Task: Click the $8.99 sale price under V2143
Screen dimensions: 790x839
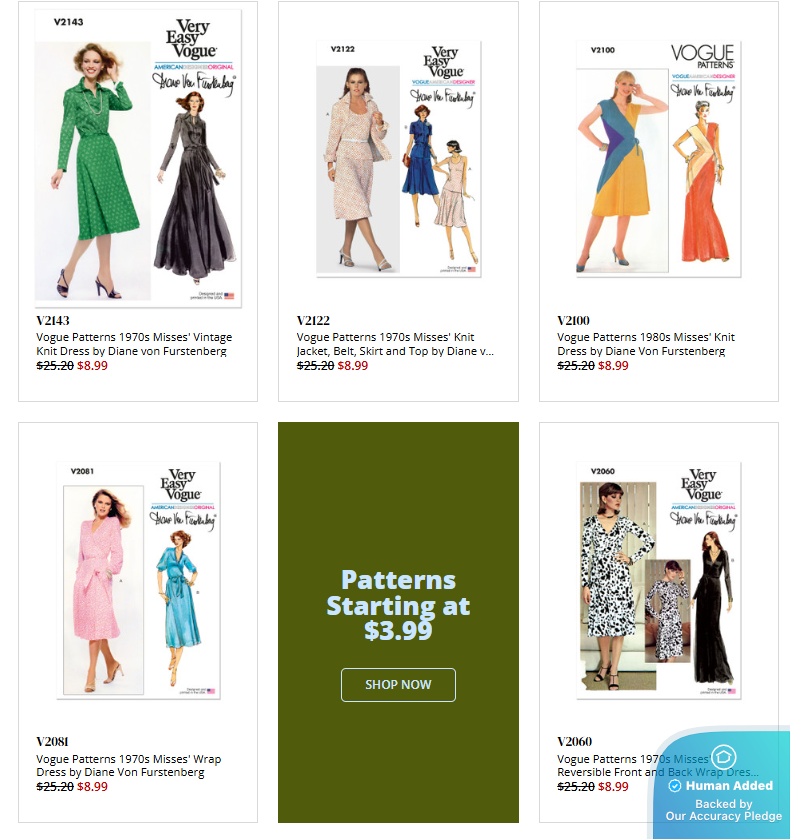Action: [x=92, y=365]
